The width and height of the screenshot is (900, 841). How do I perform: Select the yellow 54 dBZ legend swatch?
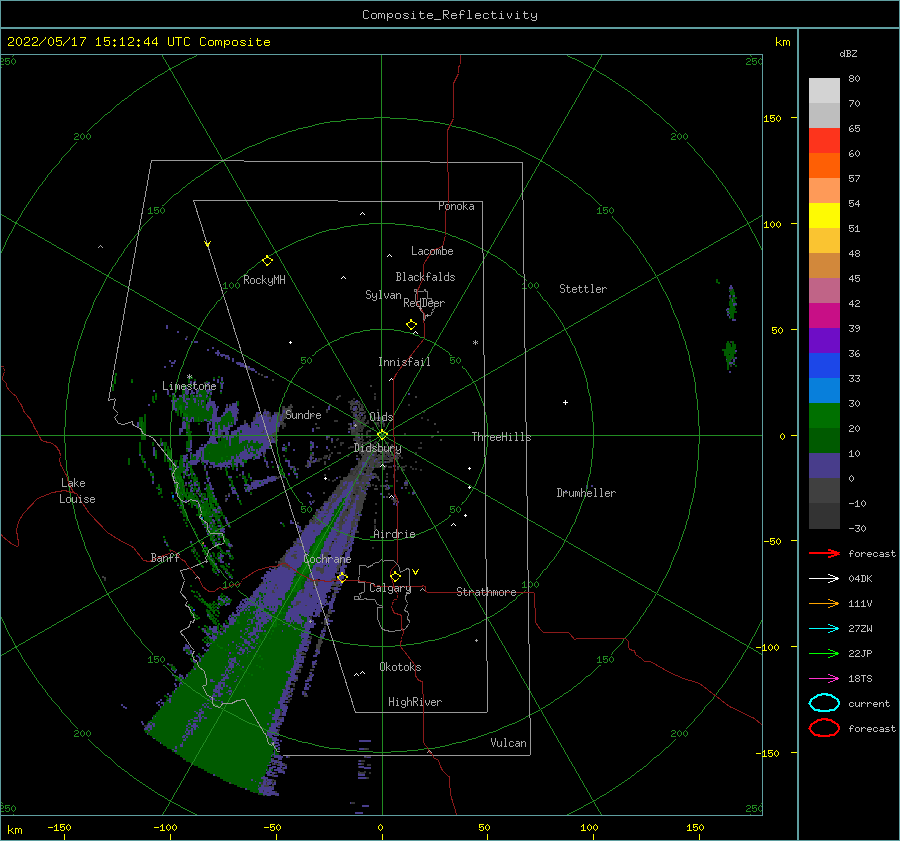[x=824, y=216]
